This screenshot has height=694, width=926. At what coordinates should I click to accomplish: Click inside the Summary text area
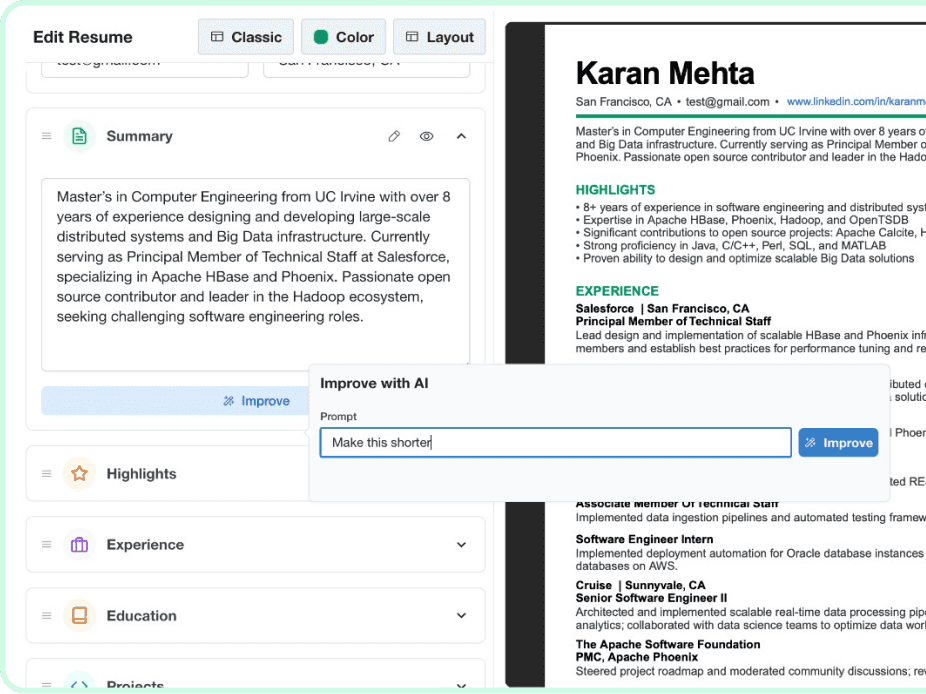[256, 275]
